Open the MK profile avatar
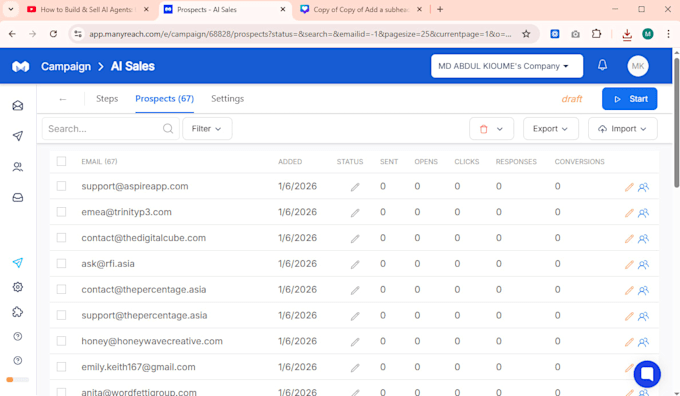The image size is (680, 396). [638, 66]
